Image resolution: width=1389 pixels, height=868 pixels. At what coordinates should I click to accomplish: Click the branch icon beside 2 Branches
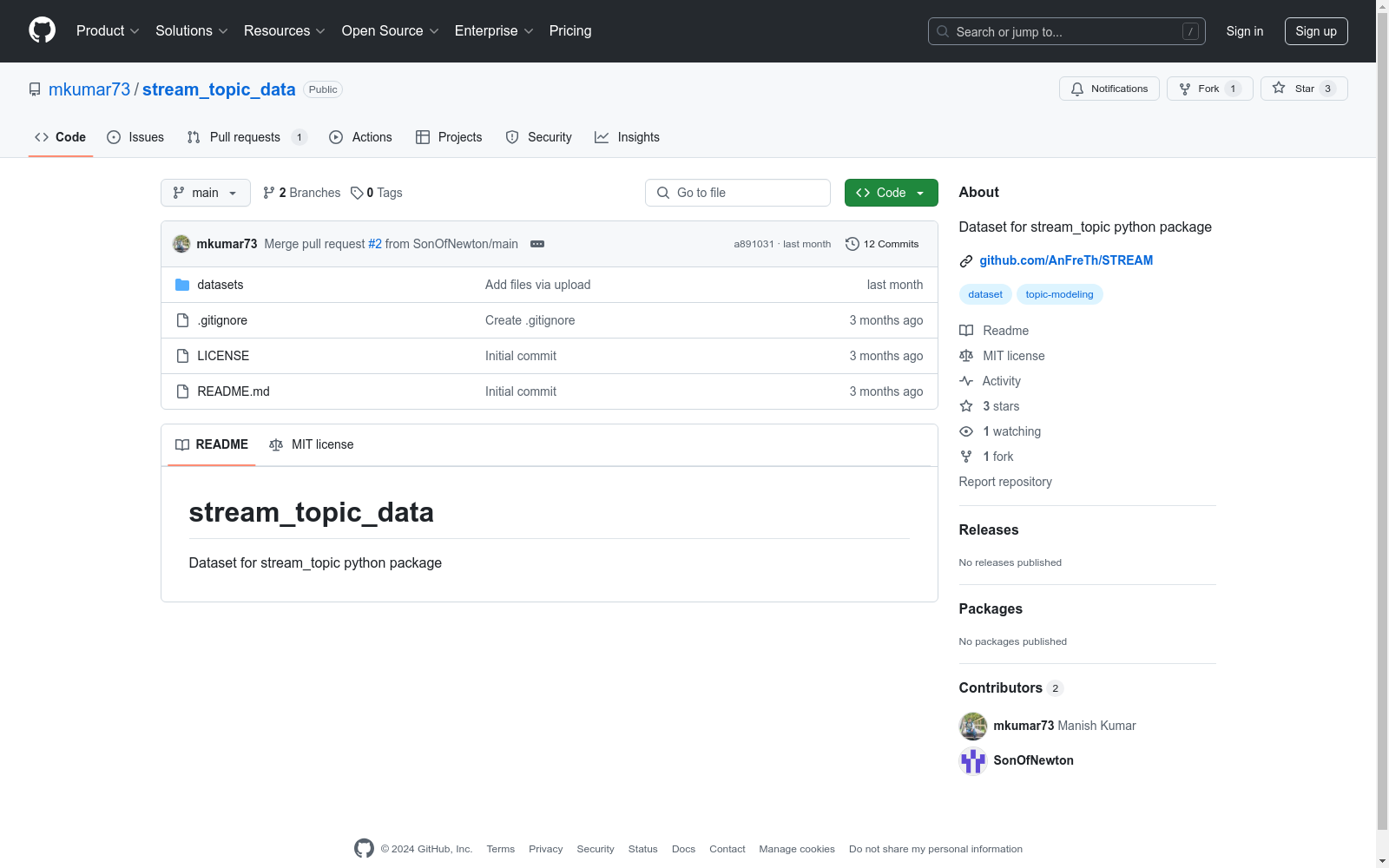pos(269,193)
